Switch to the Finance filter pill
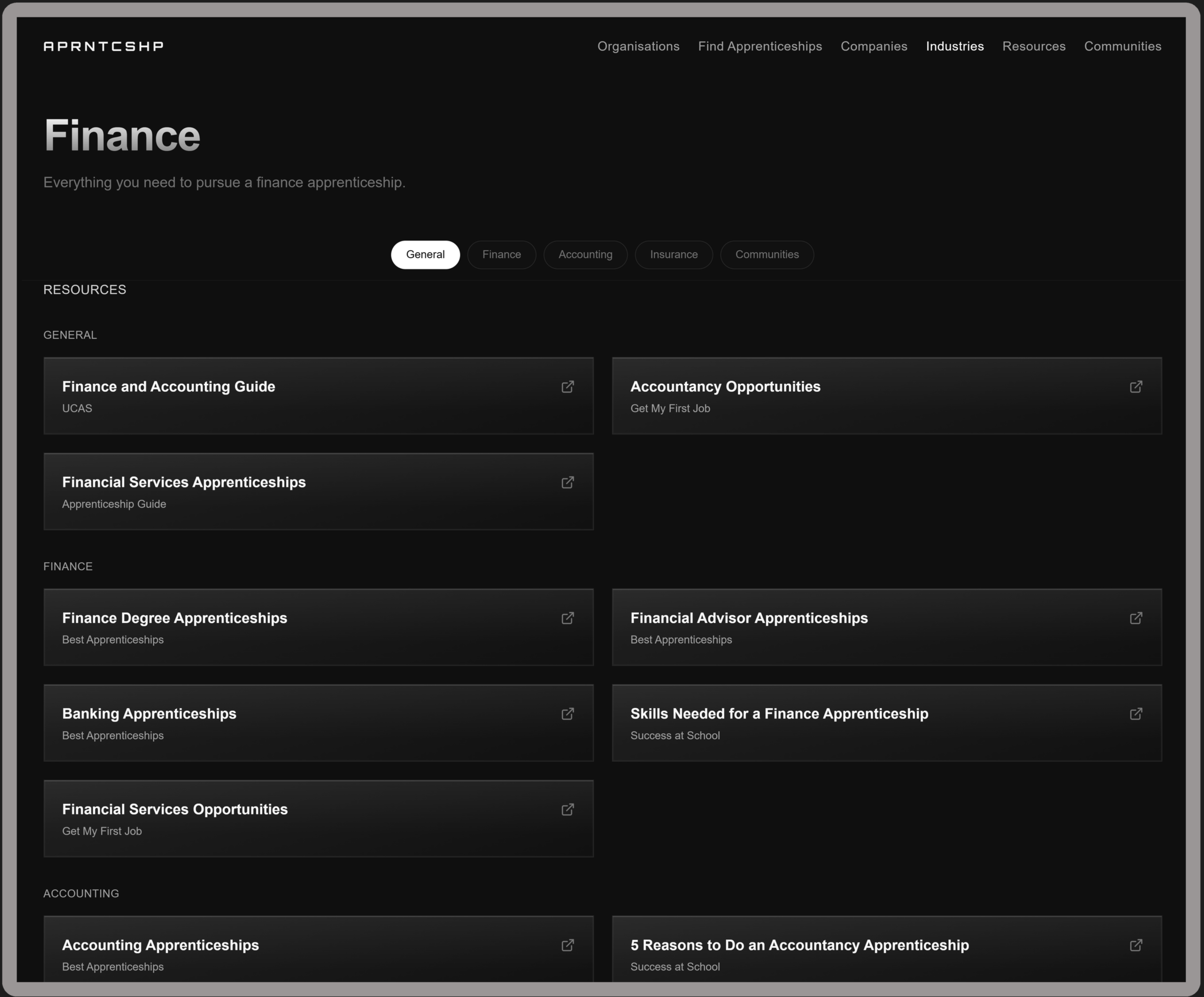1204x997 pixels. point(501,255)
